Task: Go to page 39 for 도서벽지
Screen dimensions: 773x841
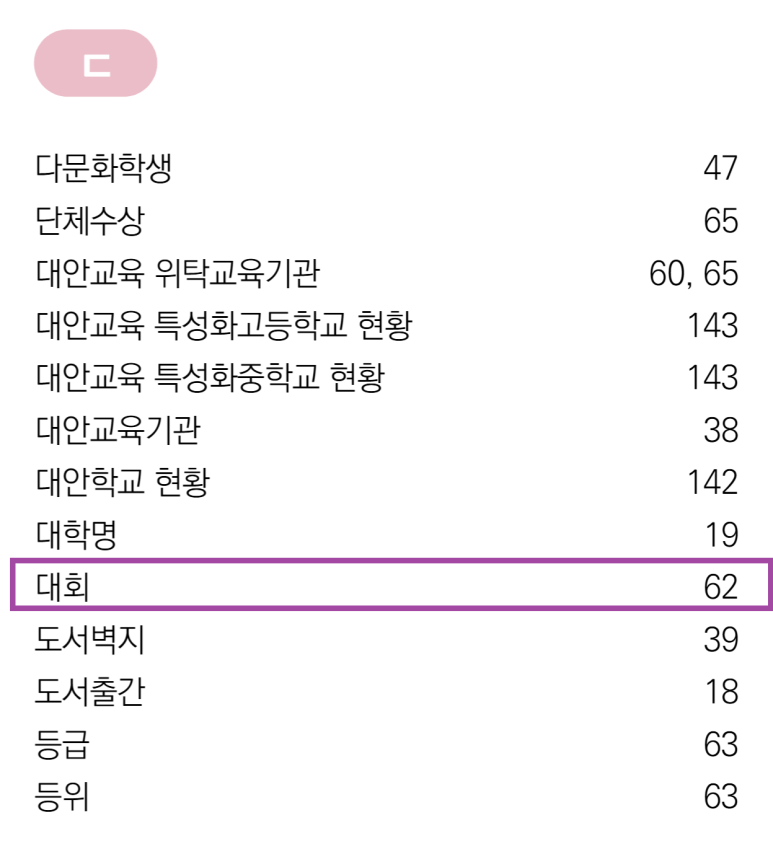Action: 719,640
